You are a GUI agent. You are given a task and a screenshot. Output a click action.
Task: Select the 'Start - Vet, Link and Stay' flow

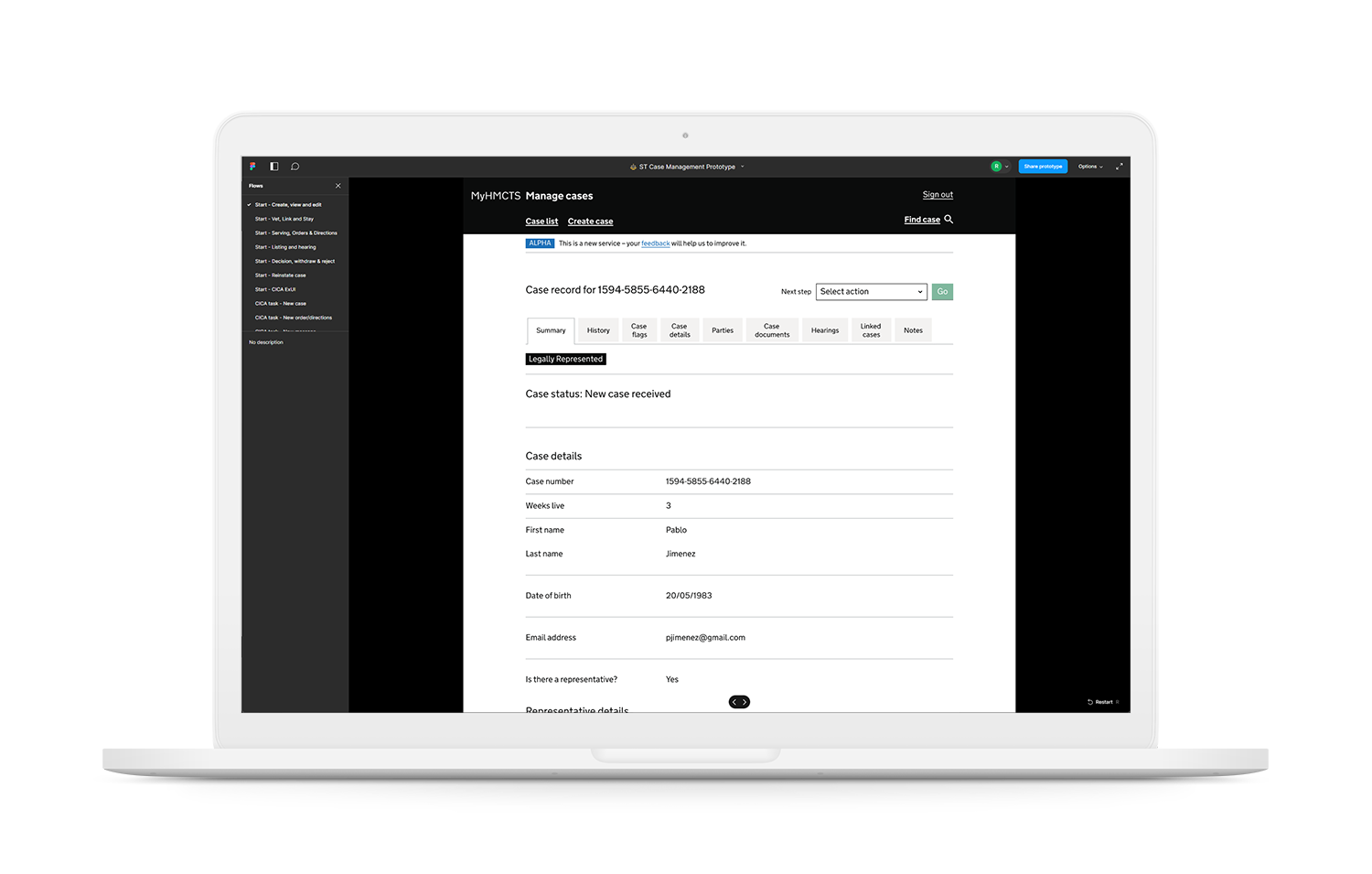(284, 219)
